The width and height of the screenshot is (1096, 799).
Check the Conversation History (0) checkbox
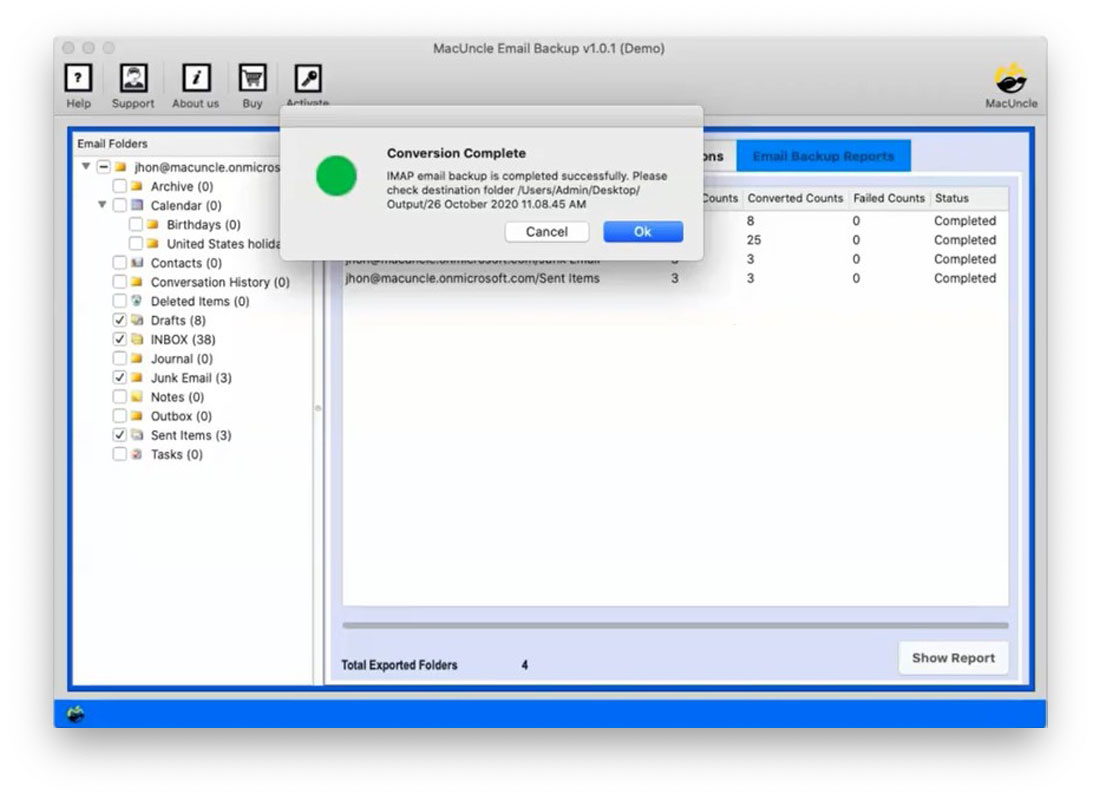tap(120, 282)
